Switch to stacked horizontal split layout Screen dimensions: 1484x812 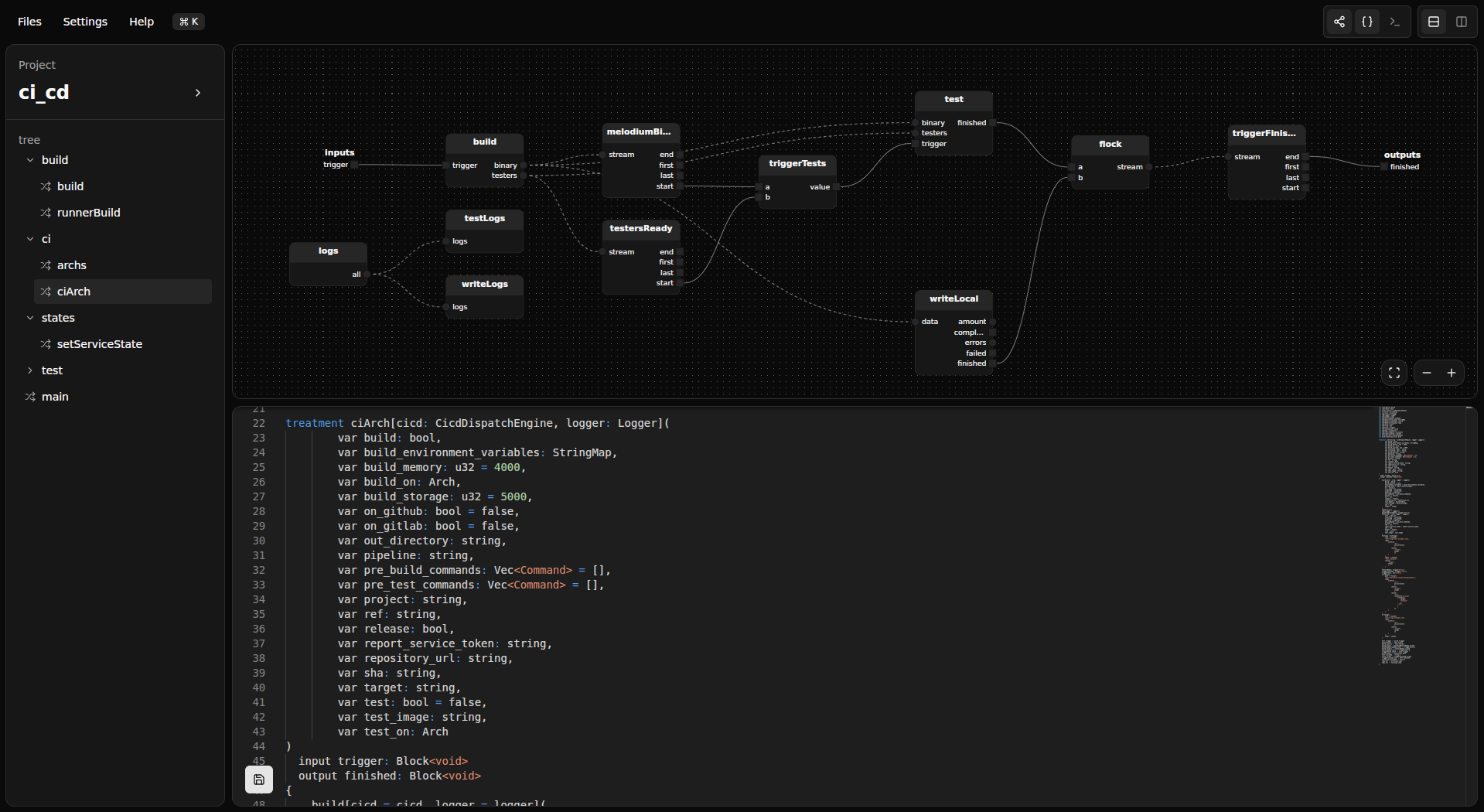click(x=1434, y=22)
